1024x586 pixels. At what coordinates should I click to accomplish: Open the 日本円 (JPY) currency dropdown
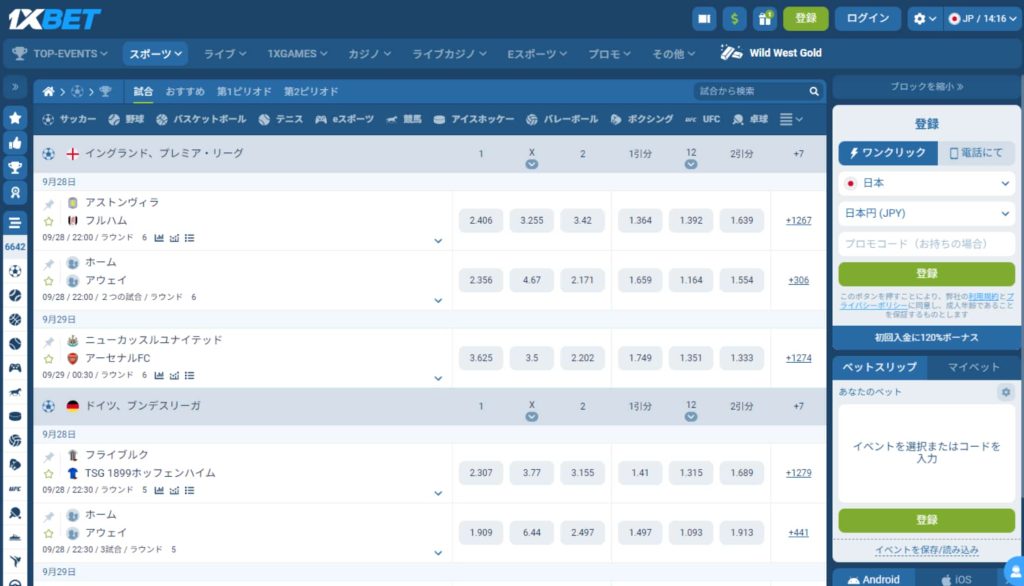927,213
